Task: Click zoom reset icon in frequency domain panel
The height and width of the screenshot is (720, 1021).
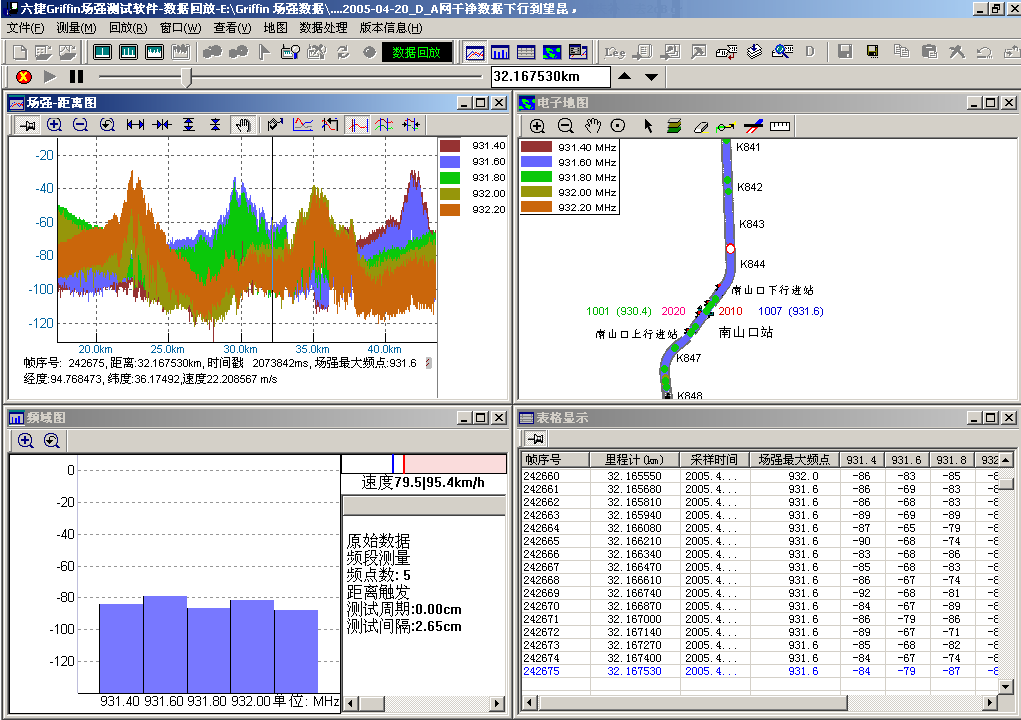Action: point(51,441)
